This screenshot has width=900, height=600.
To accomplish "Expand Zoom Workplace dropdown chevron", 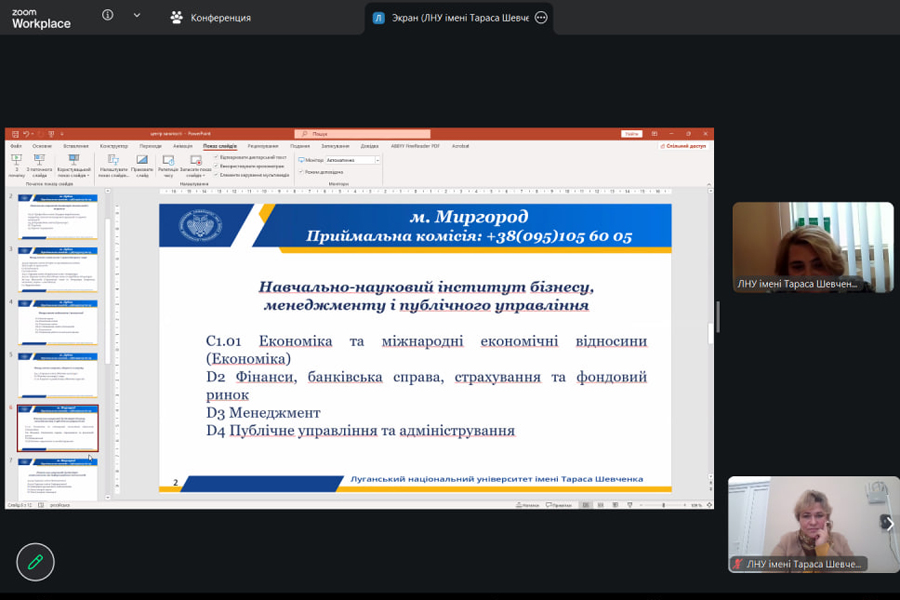I will tap(137, 16).
